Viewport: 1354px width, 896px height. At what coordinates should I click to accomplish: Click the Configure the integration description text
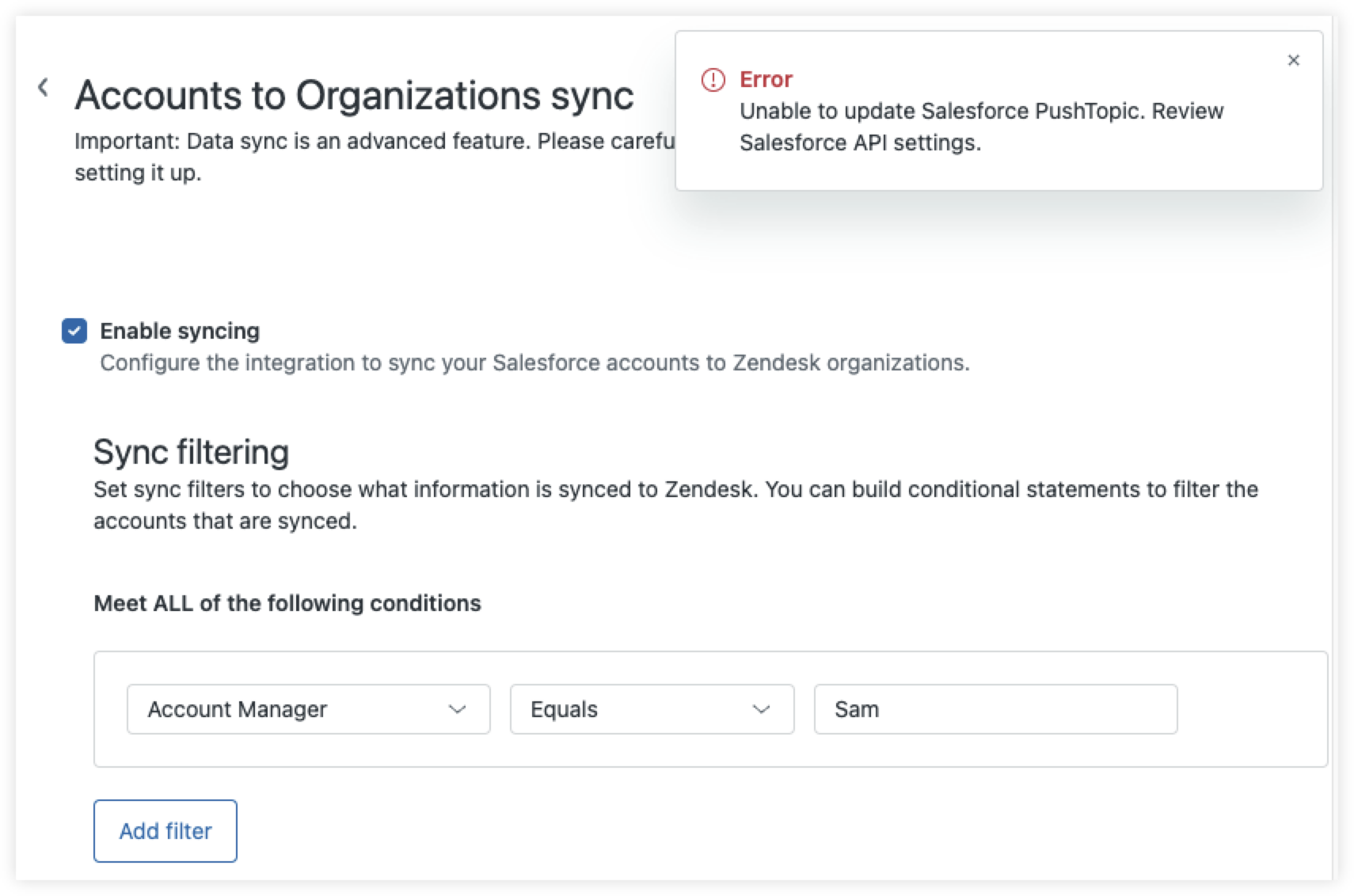(x=534, y=363)
